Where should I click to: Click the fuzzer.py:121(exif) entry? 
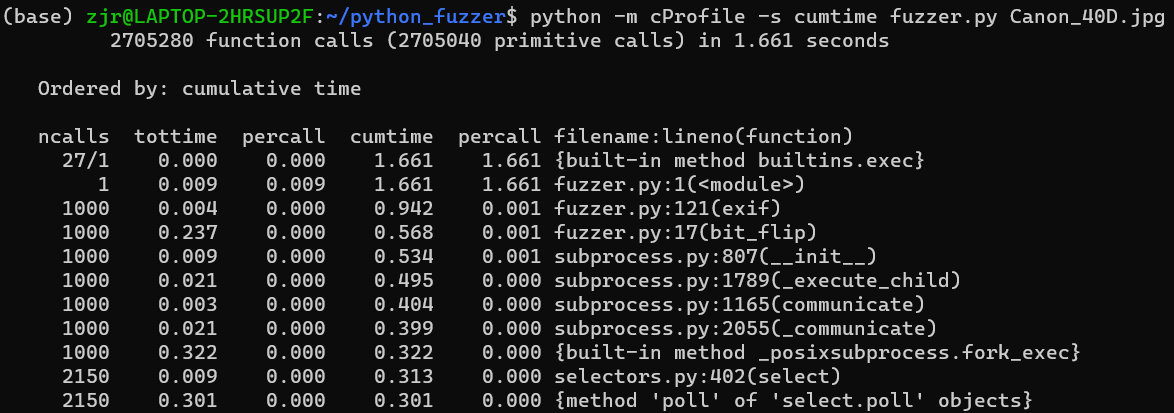pos(666,209)
